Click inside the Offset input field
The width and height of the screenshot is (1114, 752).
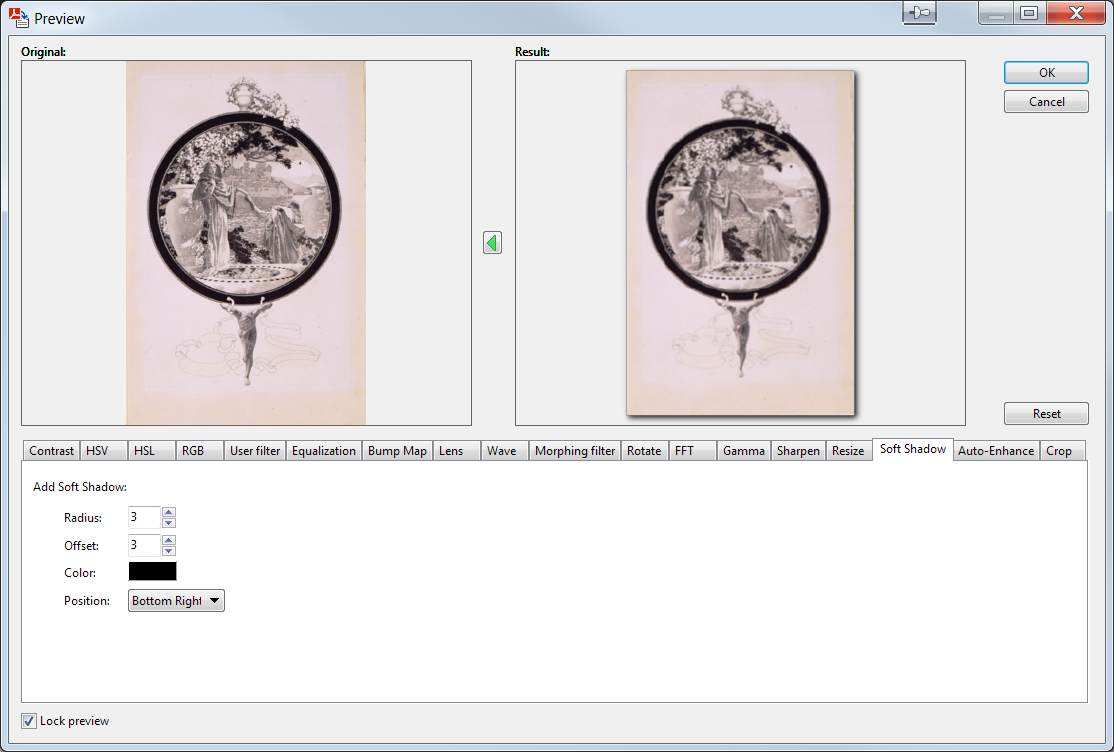coord(145,545)
